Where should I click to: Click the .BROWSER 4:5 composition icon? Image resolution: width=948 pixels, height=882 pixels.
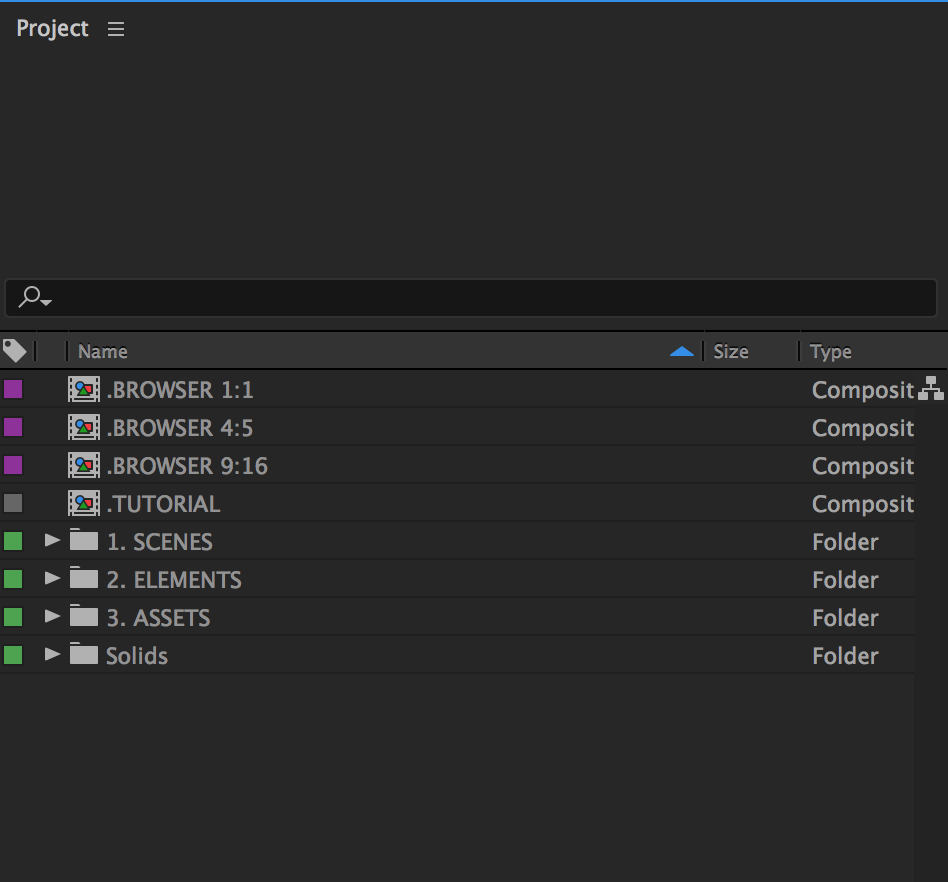tap(84, 428)
